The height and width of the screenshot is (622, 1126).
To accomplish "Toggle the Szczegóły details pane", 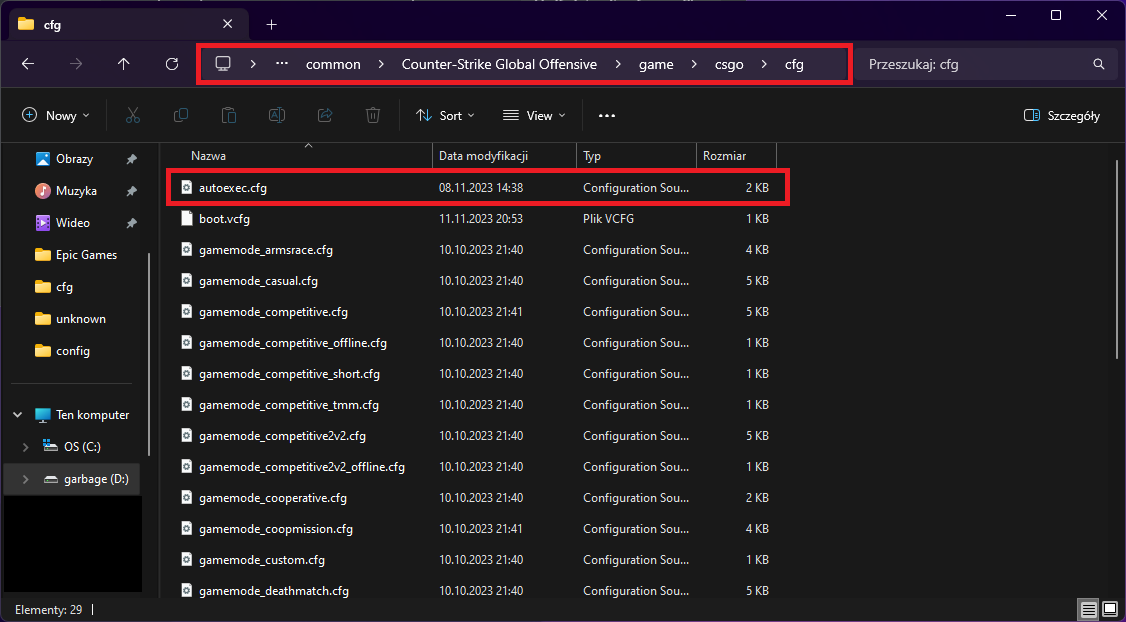I will pos(1061,116).
